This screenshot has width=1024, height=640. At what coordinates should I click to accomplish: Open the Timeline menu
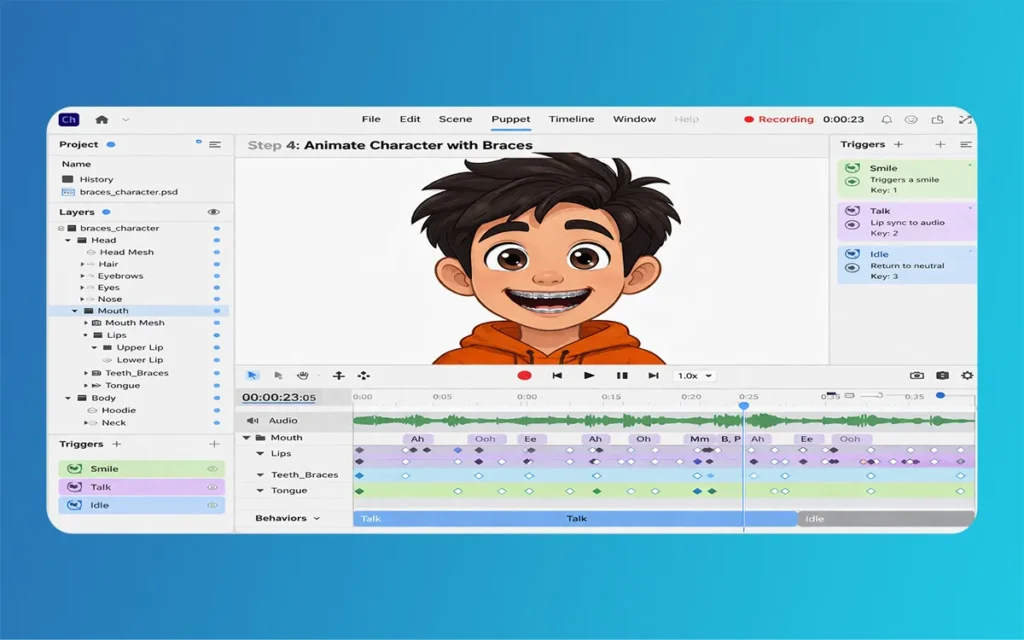tap(571, 120)
